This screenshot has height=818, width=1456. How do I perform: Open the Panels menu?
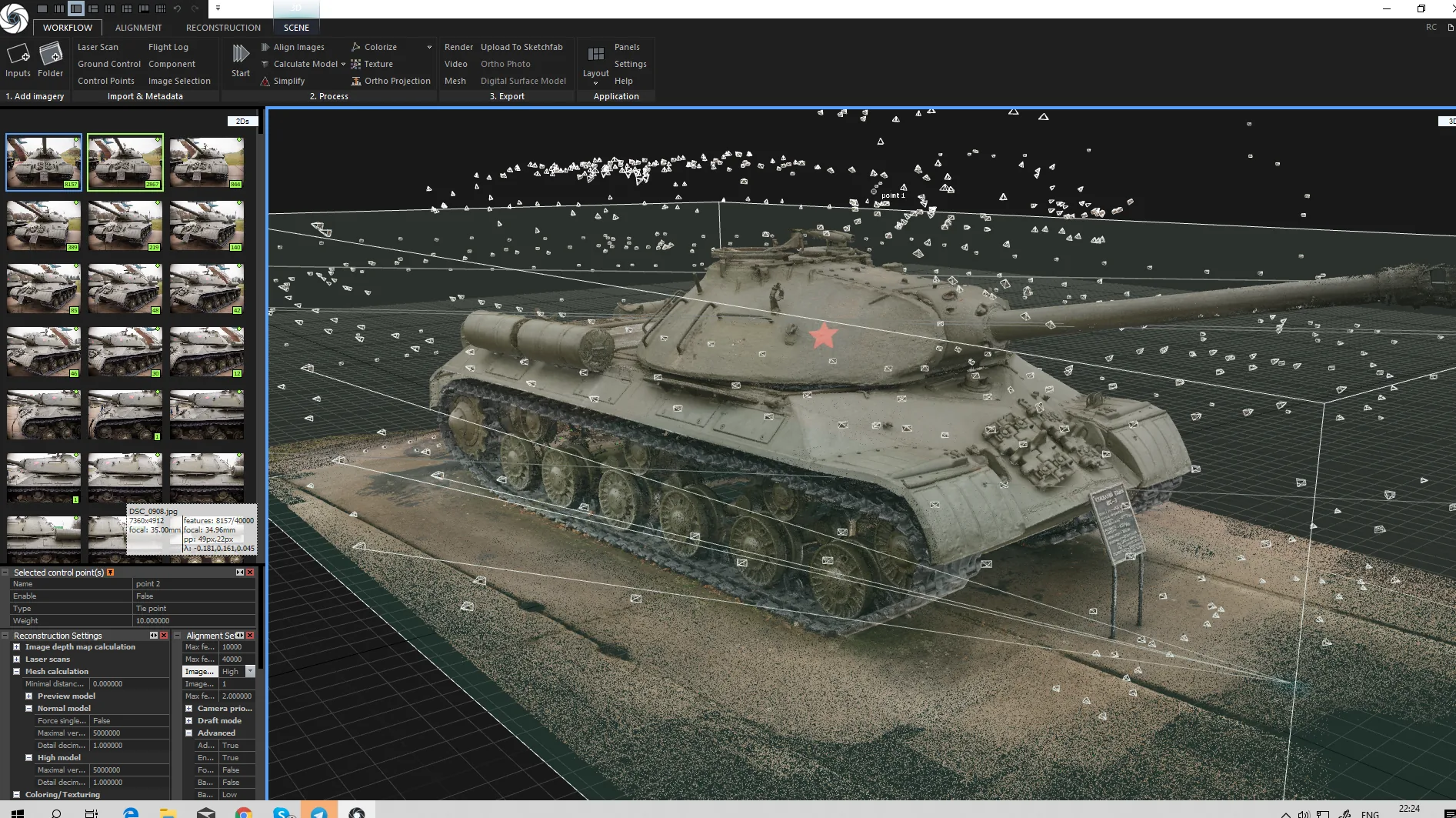(627, 47)
